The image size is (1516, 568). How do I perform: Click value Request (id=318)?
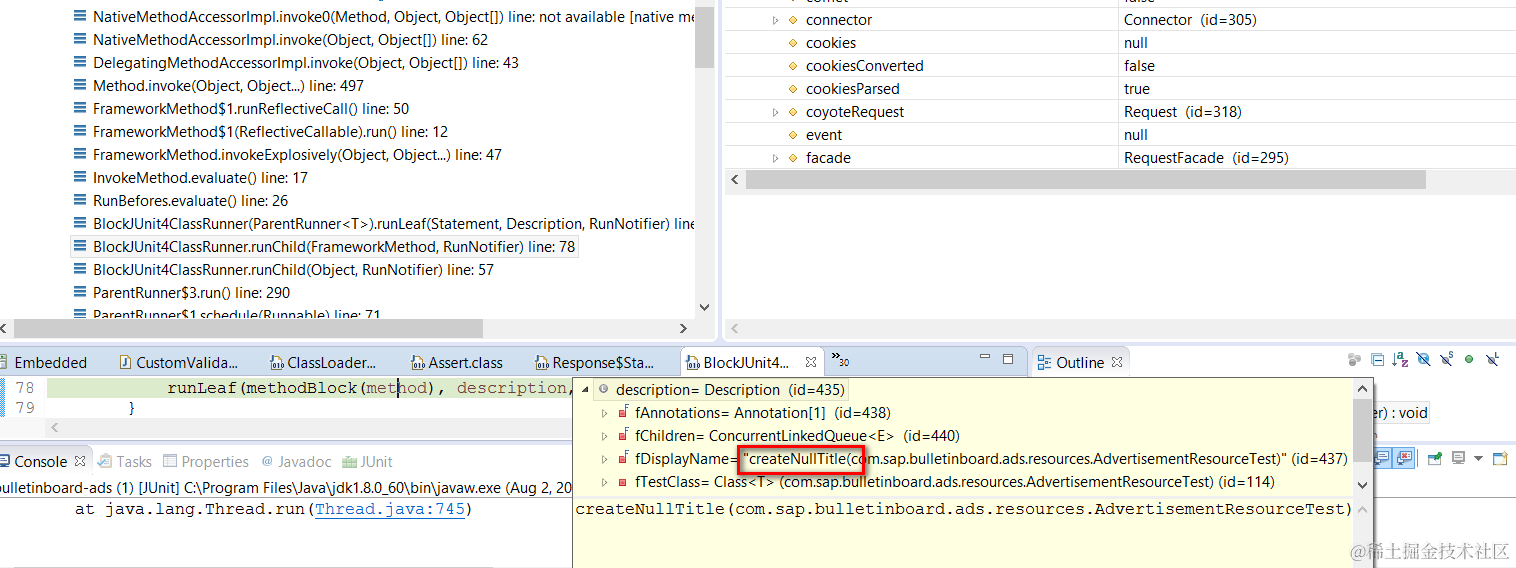coord(1183,112)
